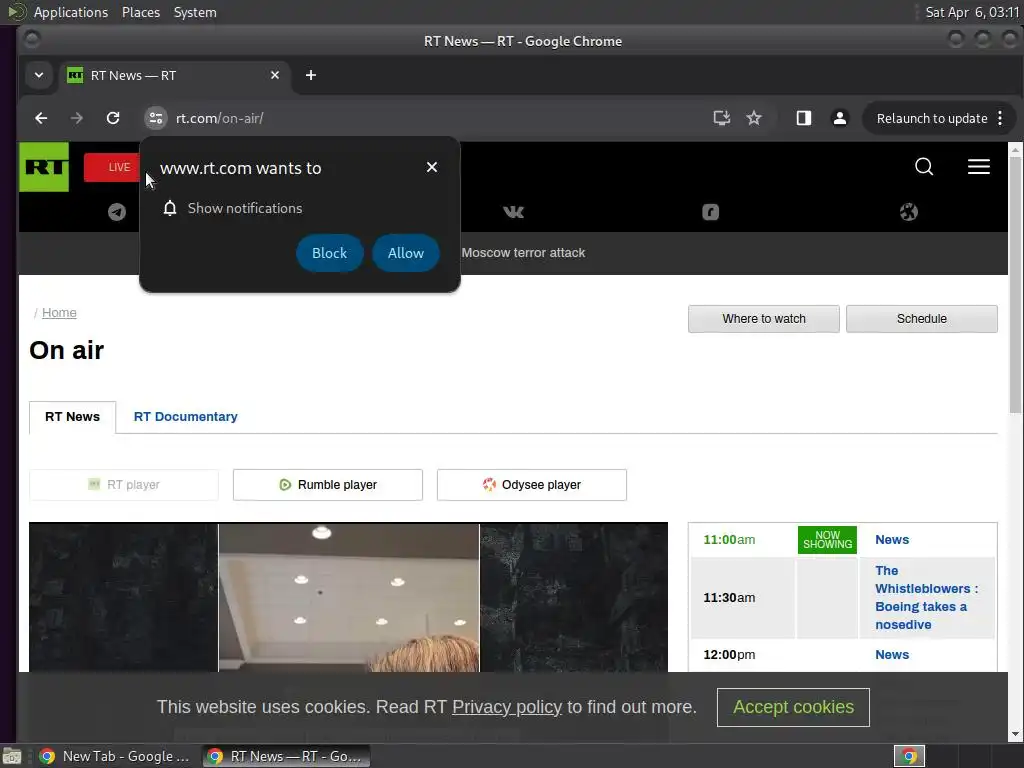Viewport: 1024px width, 768px height.
Task: Open the Chrome profile icon
Action: (840, 118)
